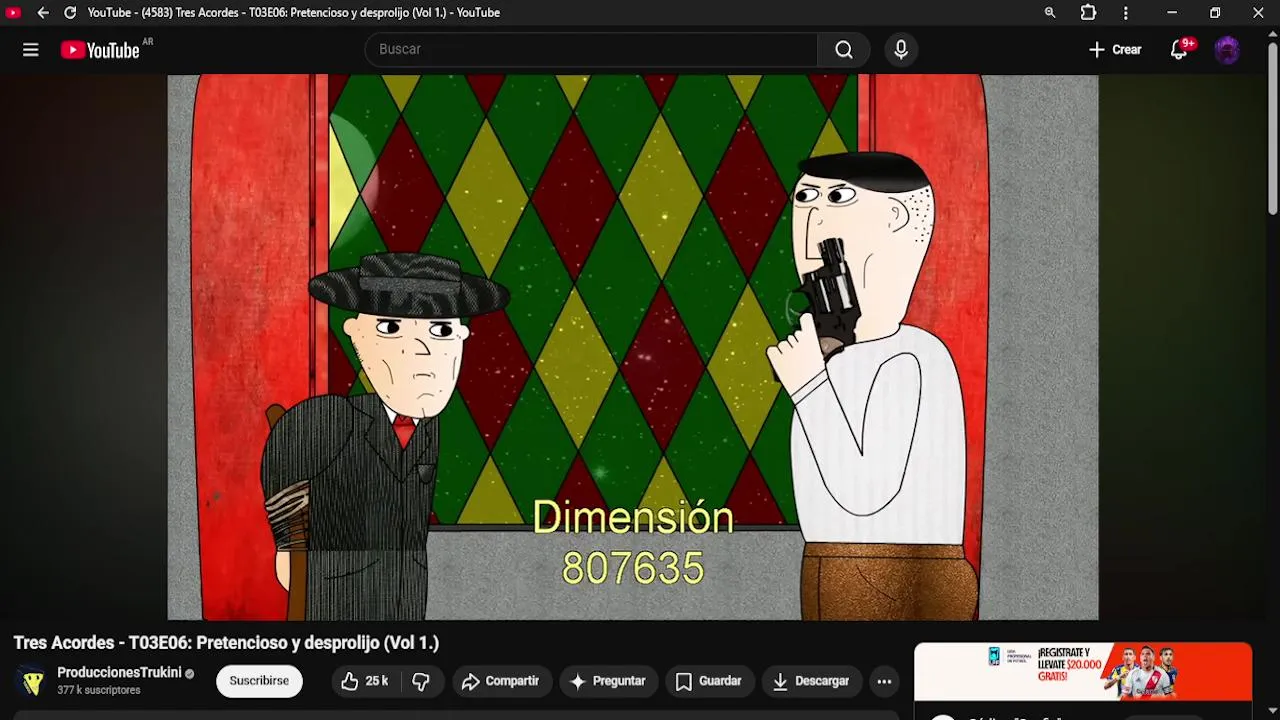The height and width of the screenshot is (720, 1280).
Task: Click the Descargar download button
Action: [x=811, y=681]
